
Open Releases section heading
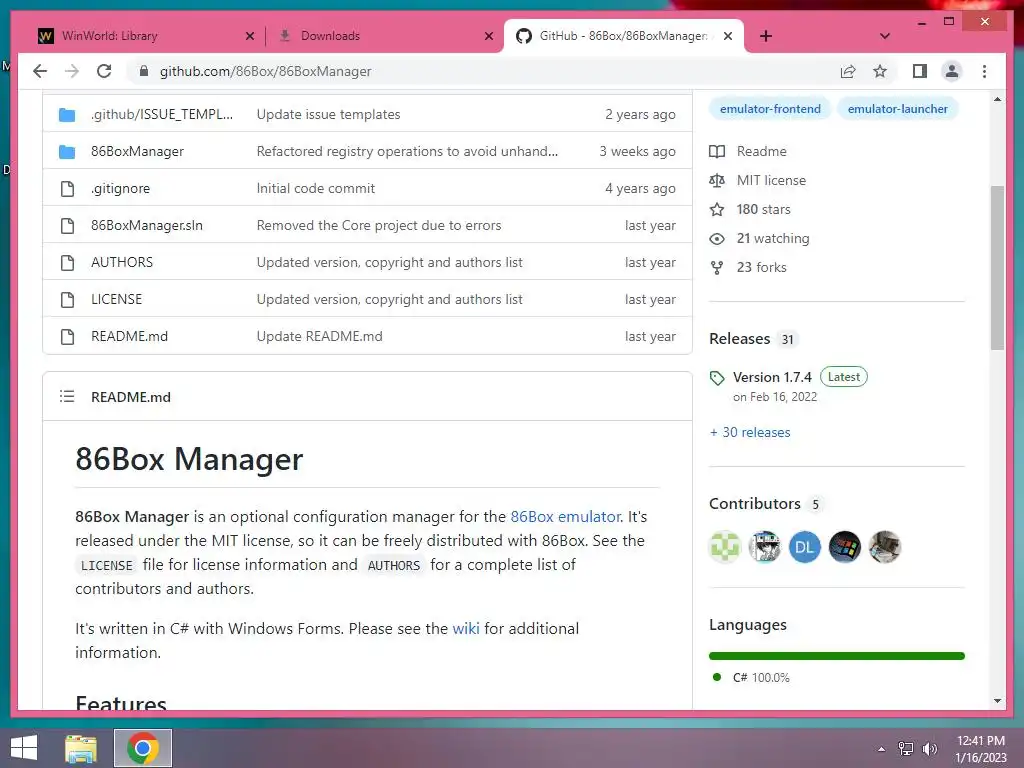pos(740,338)
